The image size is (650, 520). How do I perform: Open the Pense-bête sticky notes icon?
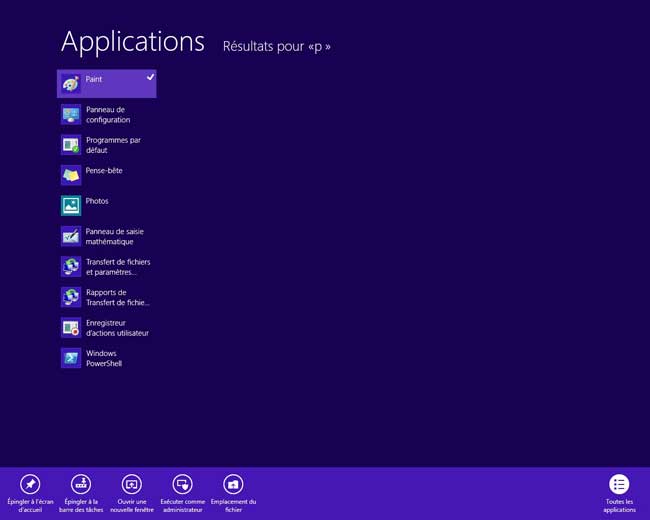pos(71,175)
